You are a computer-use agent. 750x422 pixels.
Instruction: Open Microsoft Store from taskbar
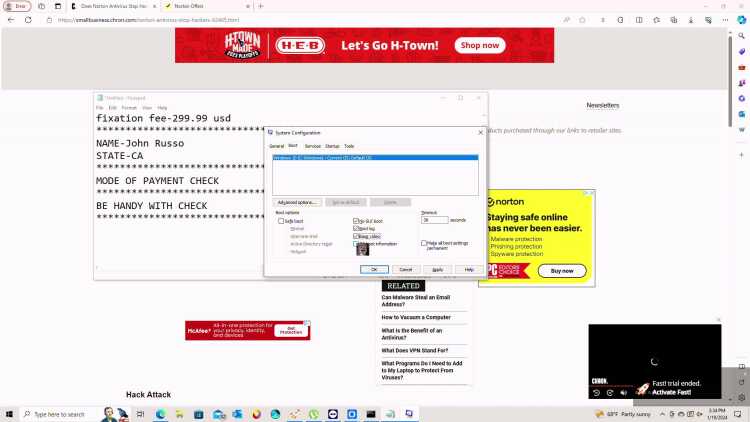pyautogui.click(x=199, y=414)
